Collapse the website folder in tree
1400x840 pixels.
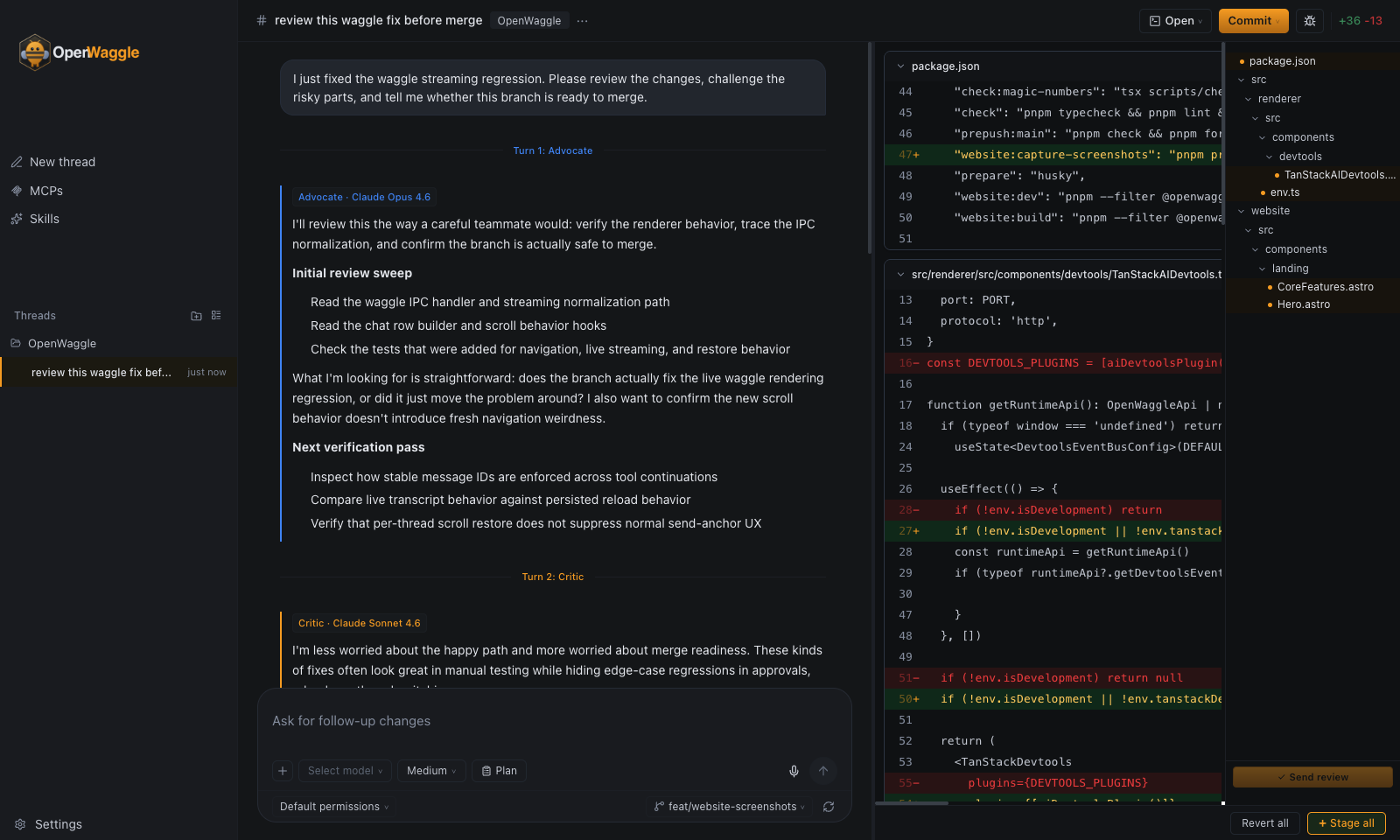[x=1270, y=211]
